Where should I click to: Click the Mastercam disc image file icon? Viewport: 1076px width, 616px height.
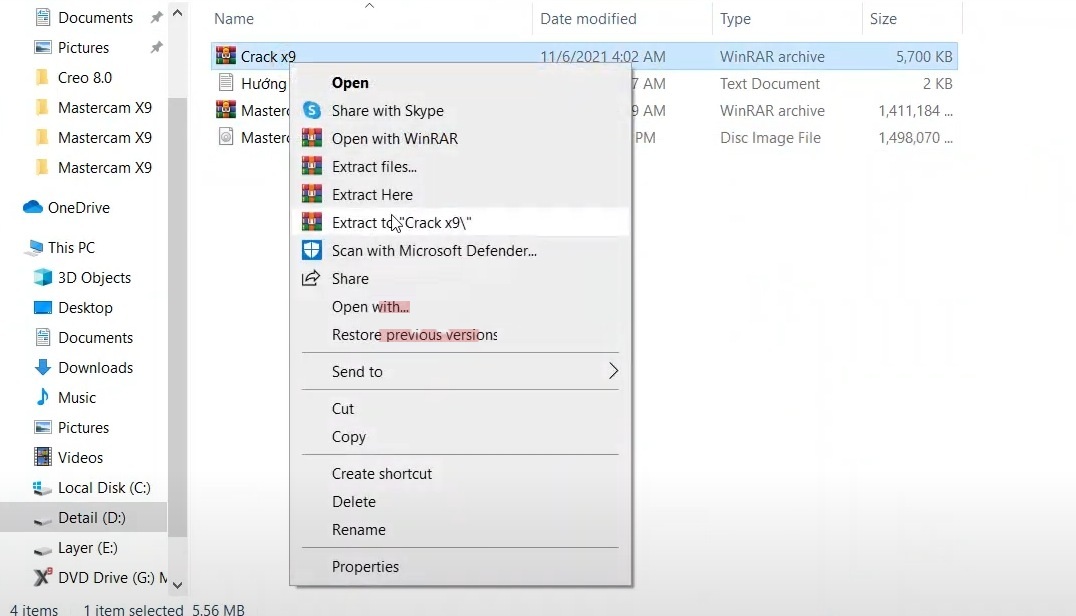pyautogui.click(x=226, y=137)
